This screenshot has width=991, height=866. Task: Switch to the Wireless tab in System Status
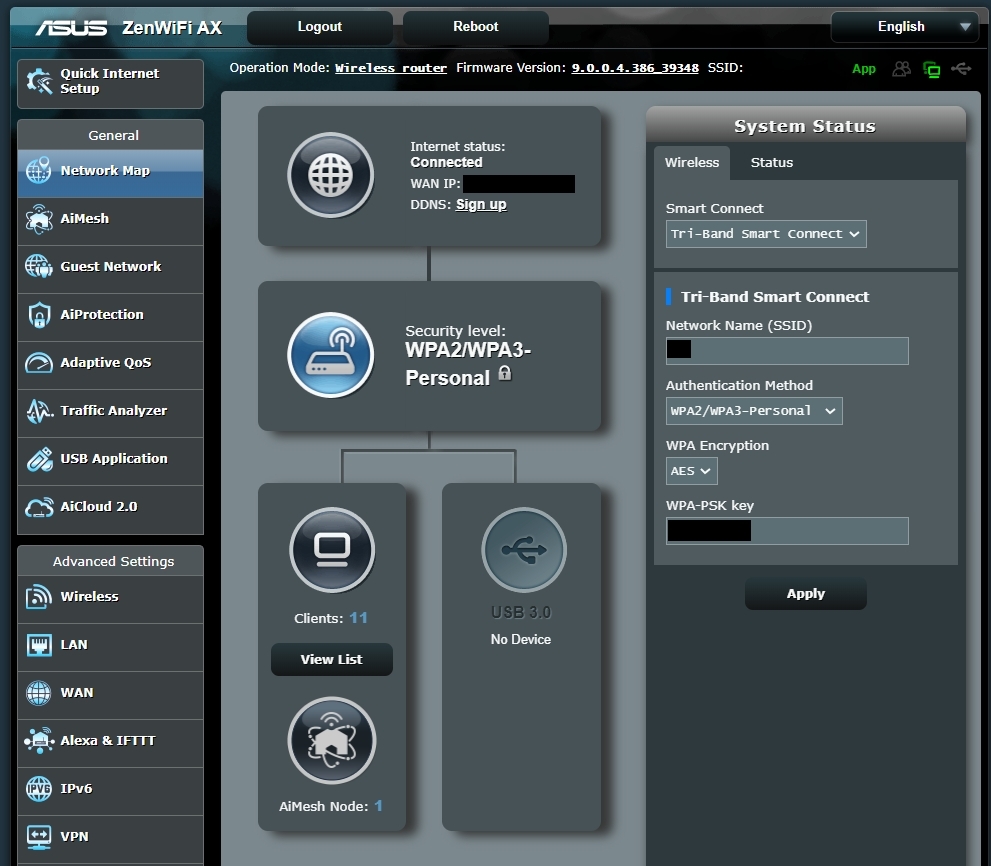tap(692, 162)
